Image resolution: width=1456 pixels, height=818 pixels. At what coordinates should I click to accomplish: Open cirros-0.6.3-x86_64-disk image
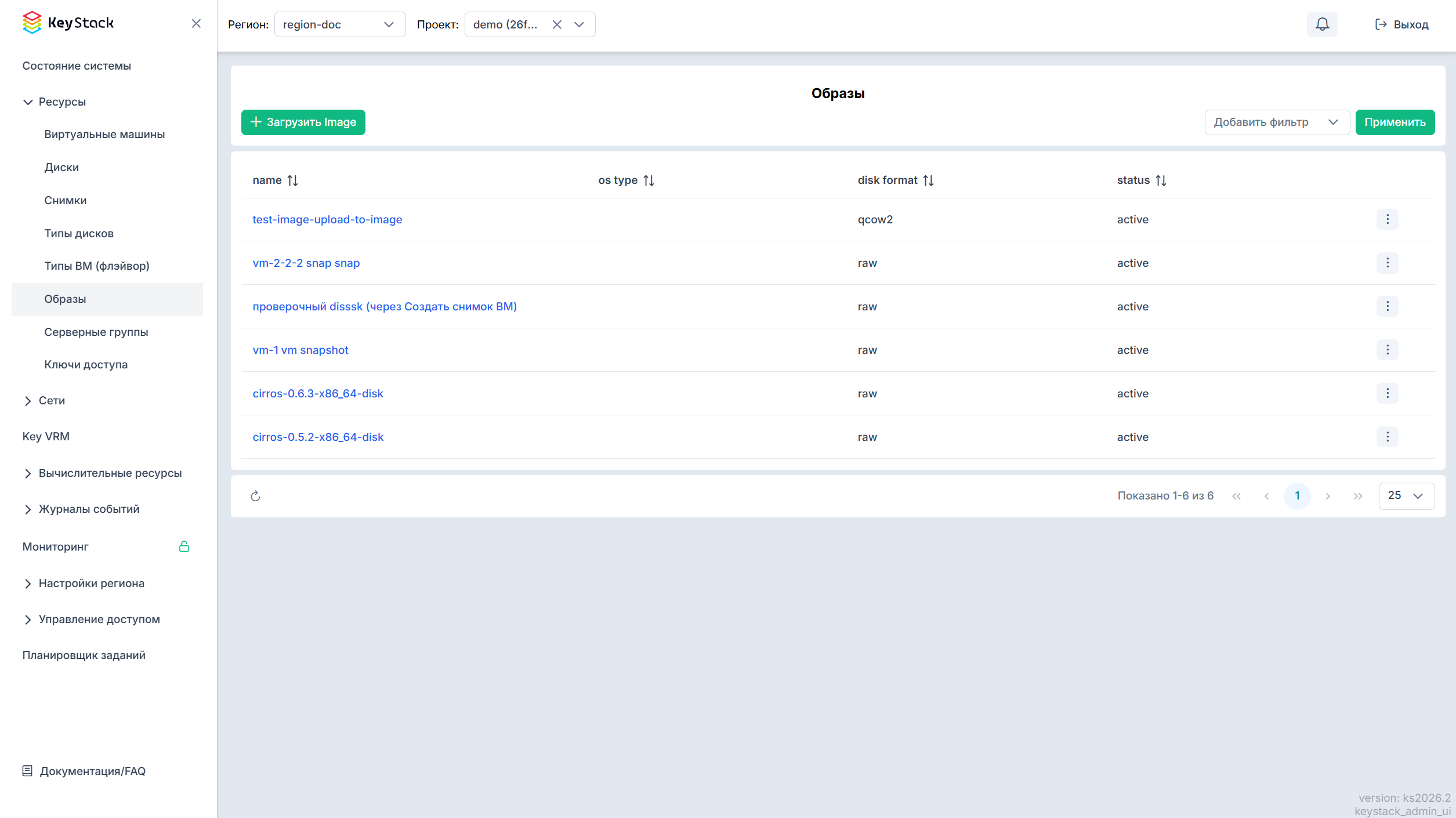tap(318, 393)
